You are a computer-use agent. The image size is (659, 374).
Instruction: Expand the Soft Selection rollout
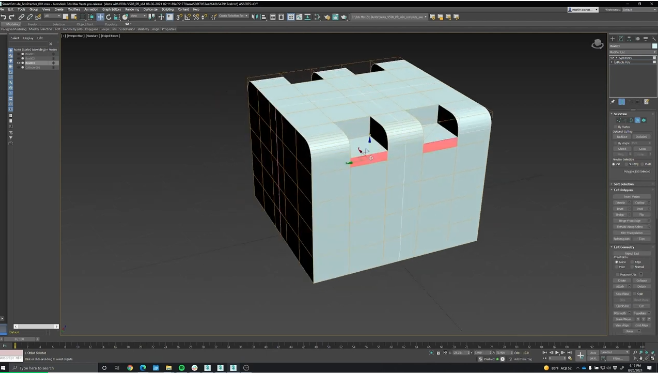point(624,184)
